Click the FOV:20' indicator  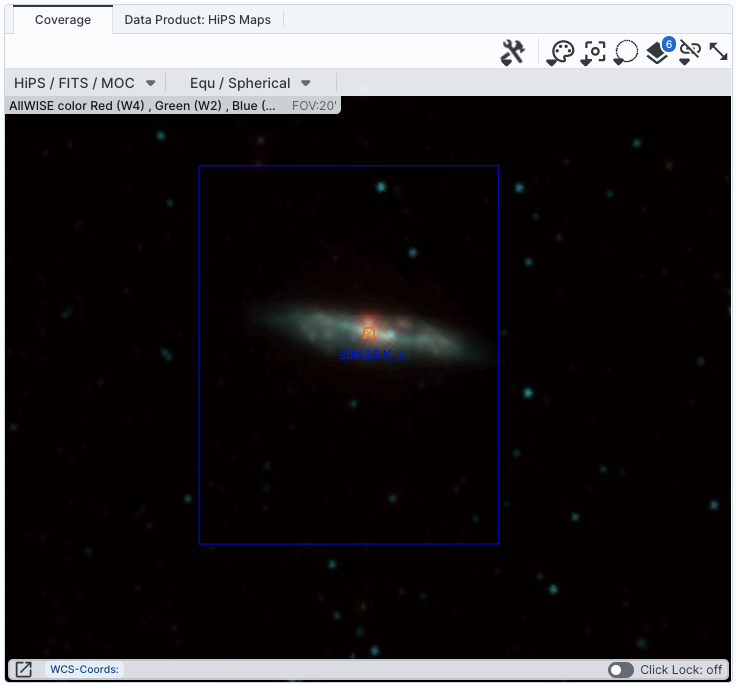pos(314,105)
